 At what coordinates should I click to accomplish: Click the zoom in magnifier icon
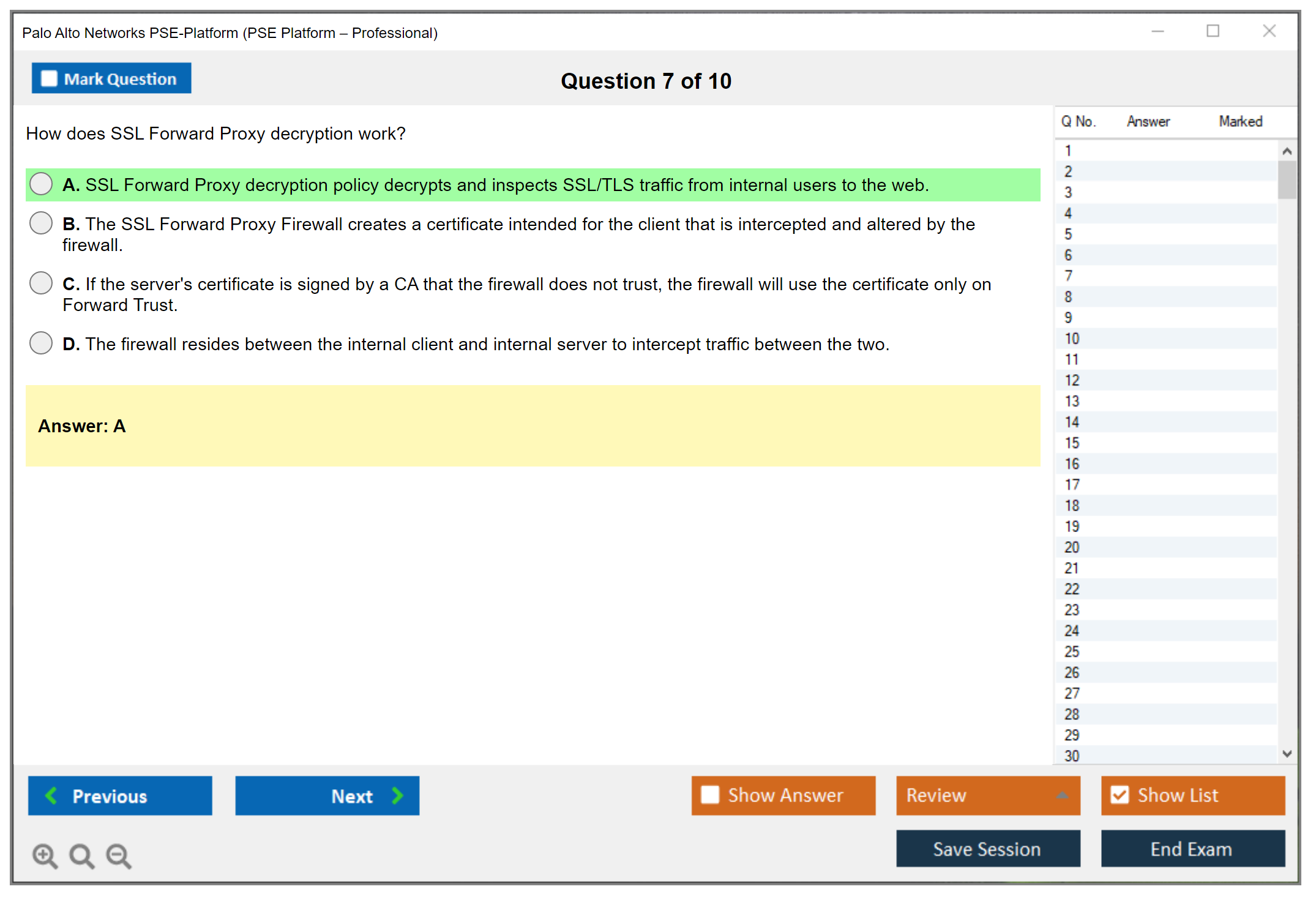point(45,855)
